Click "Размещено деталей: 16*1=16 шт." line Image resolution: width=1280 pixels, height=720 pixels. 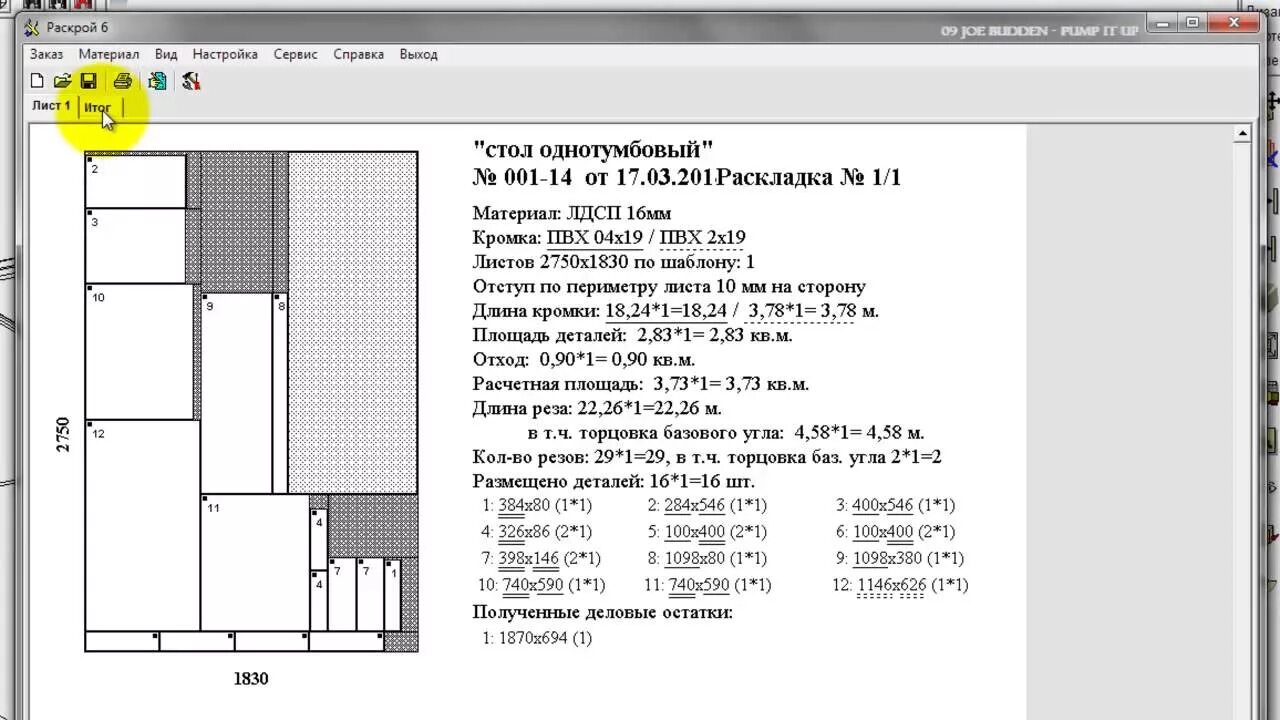click(x=614, y=481)
